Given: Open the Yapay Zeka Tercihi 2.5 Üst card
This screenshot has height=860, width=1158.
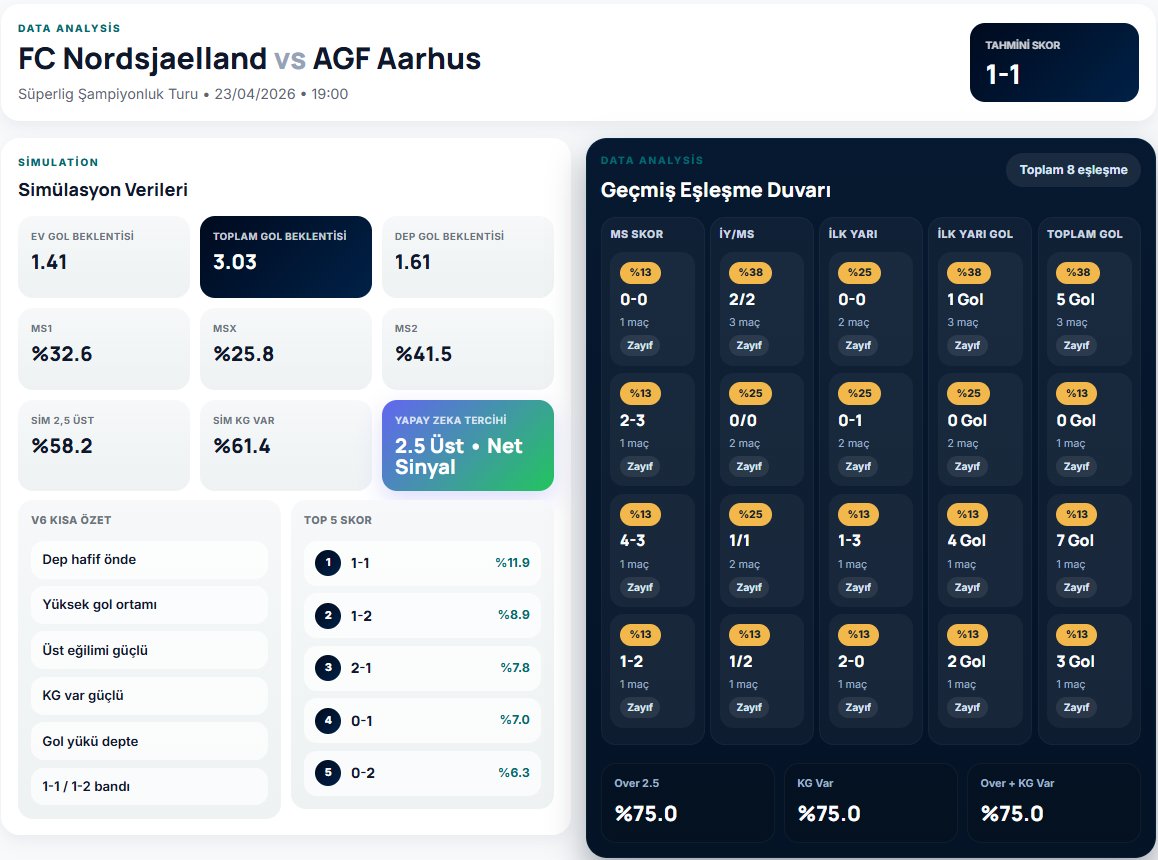Looking at the screenshot, I should [467, 445].
